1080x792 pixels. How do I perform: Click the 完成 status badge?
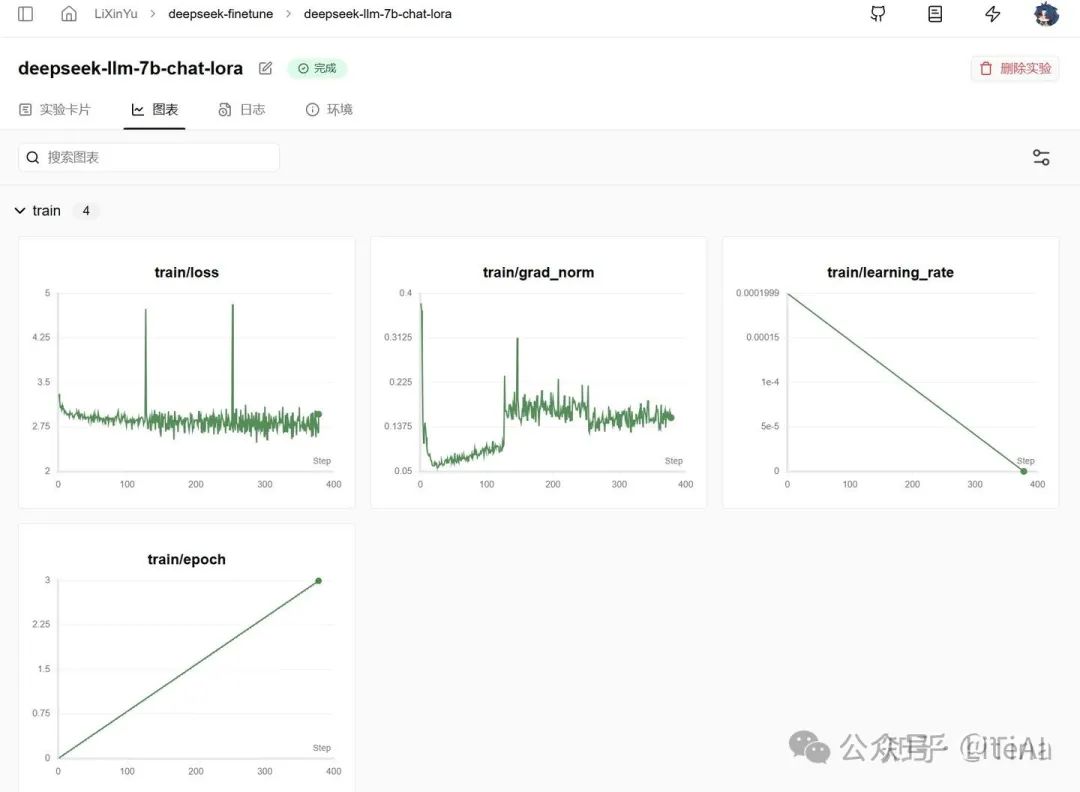coord(318,68)
